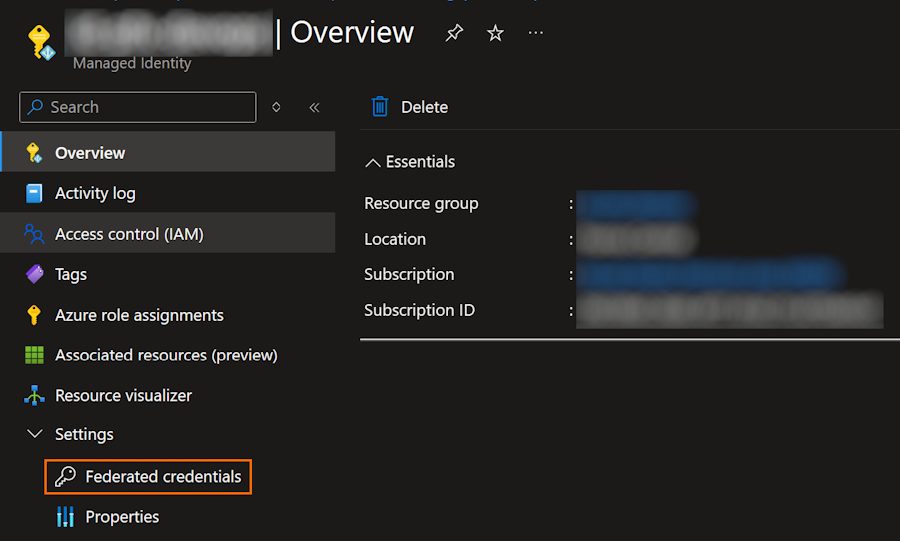
Task: Open Activity log
Action: (168, 193)
